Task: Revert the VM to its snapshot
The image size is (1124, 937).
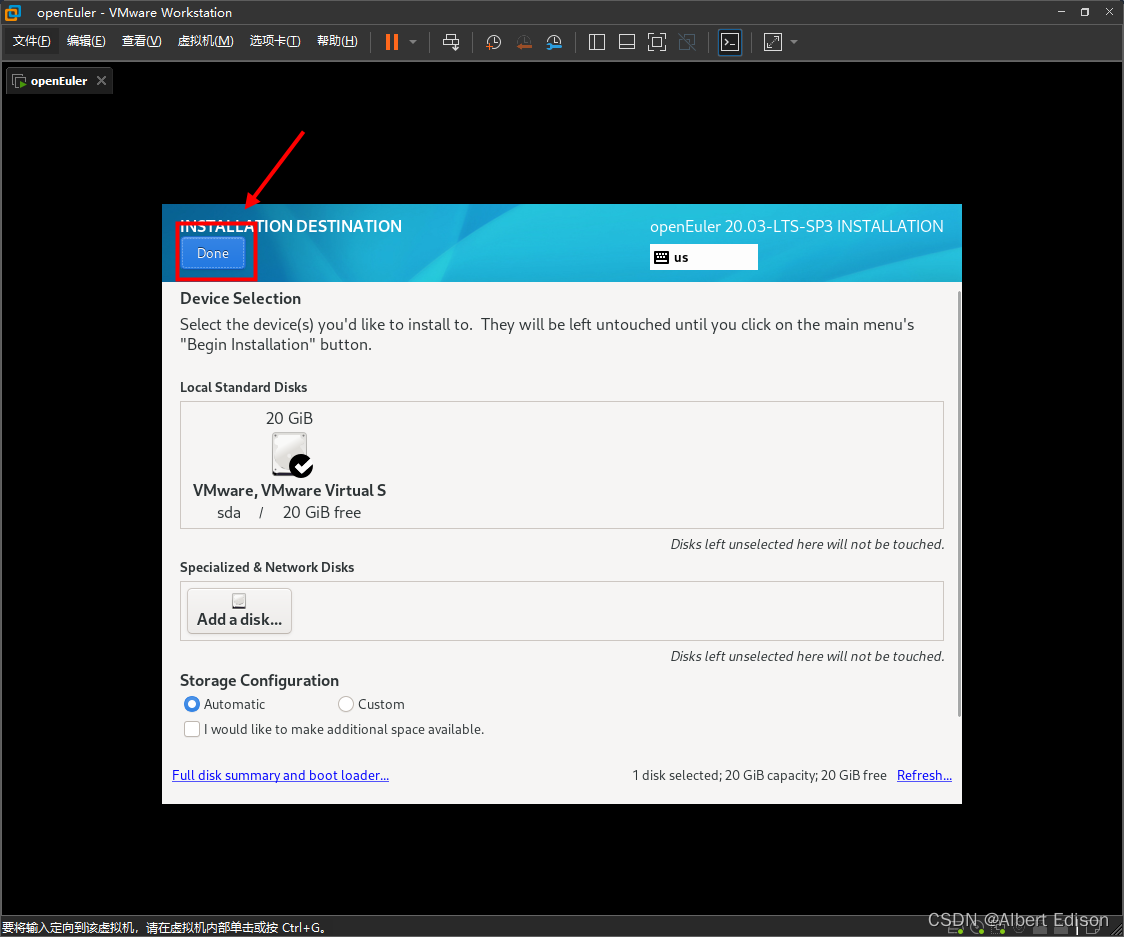Action: [x=523, y=41]
